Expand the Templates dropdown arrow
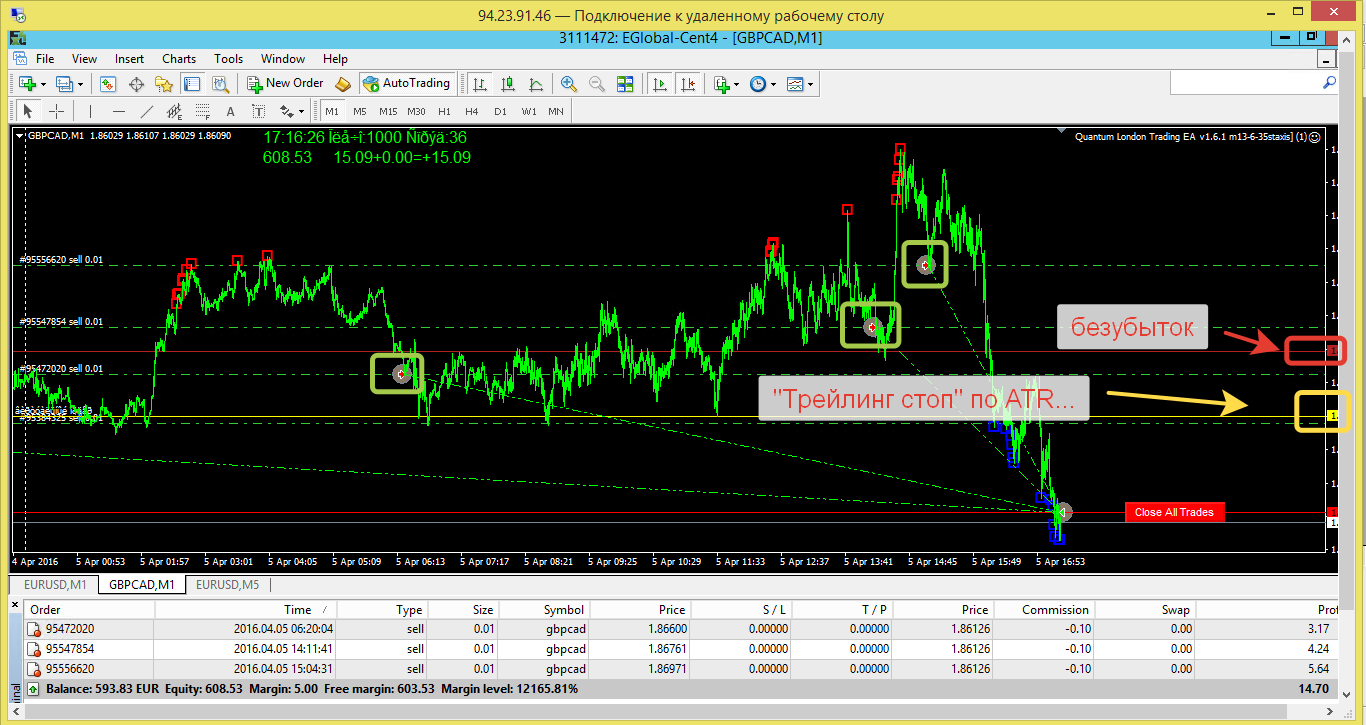Screen dimensions: 1366x725 [x=811, y=84]
